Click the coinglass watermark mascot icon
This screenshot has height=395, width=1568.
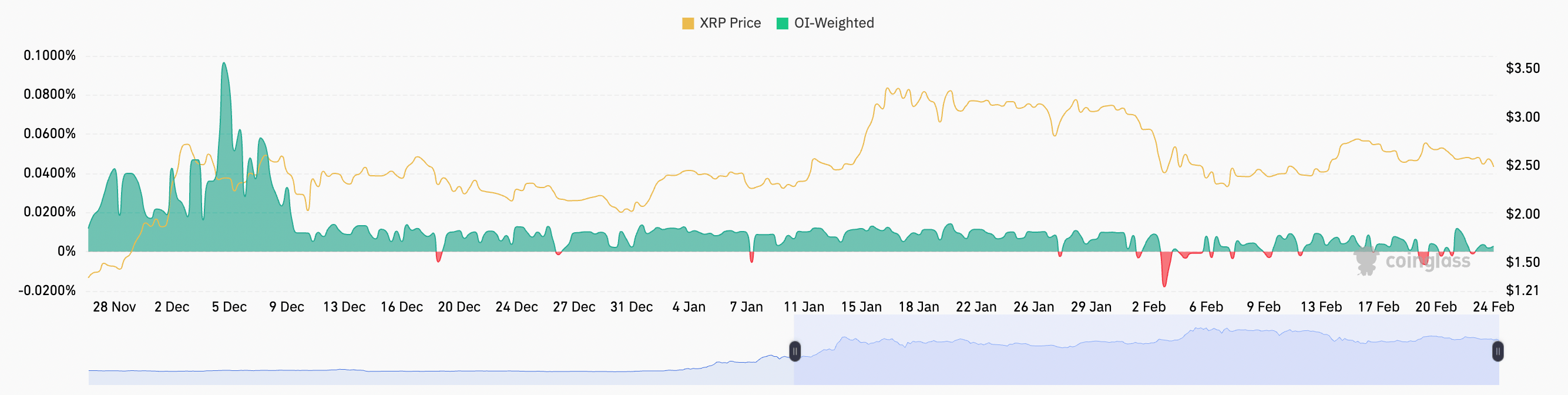[1366, 261]
